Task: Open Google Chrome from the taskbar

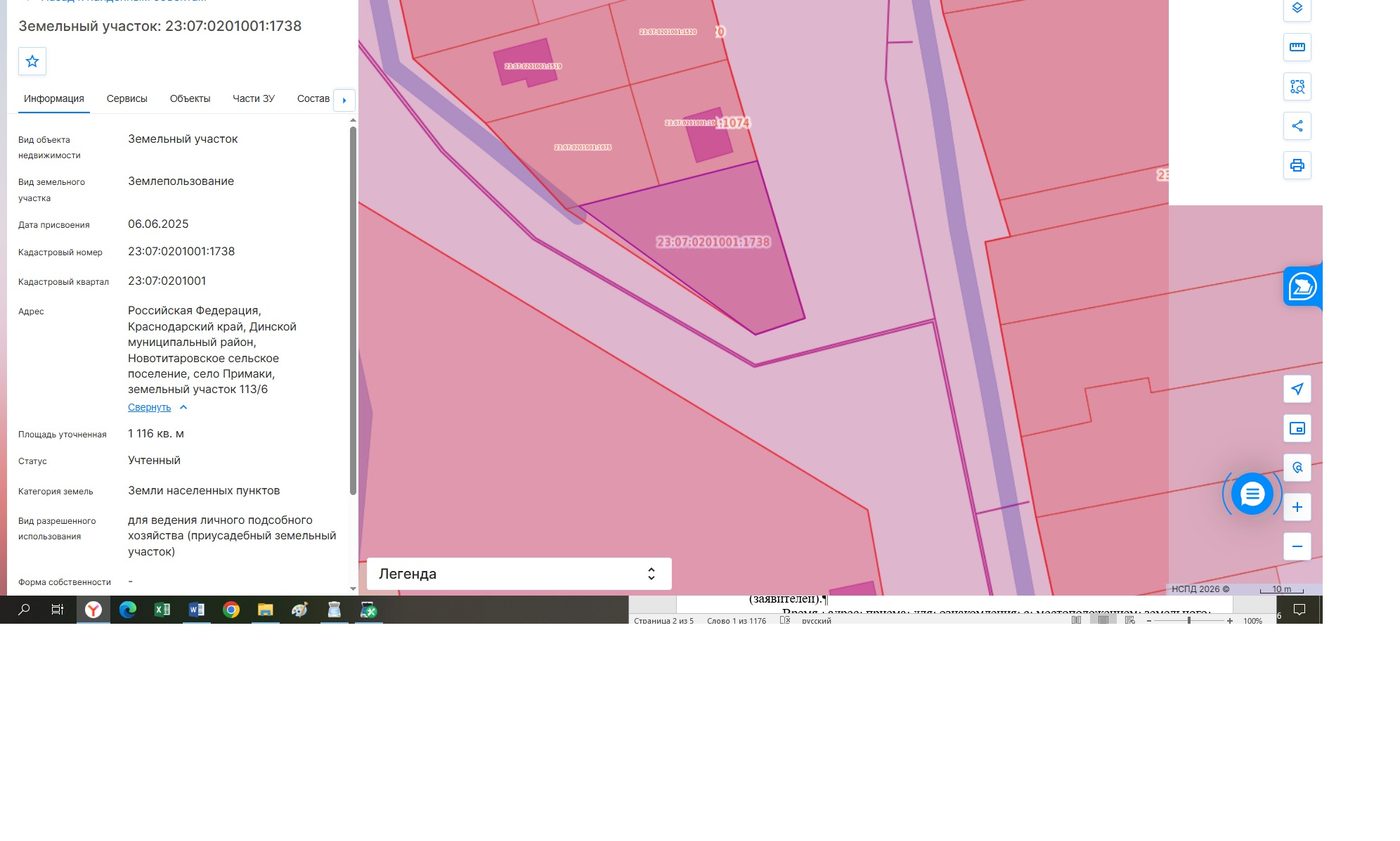Action: point(231,610)
